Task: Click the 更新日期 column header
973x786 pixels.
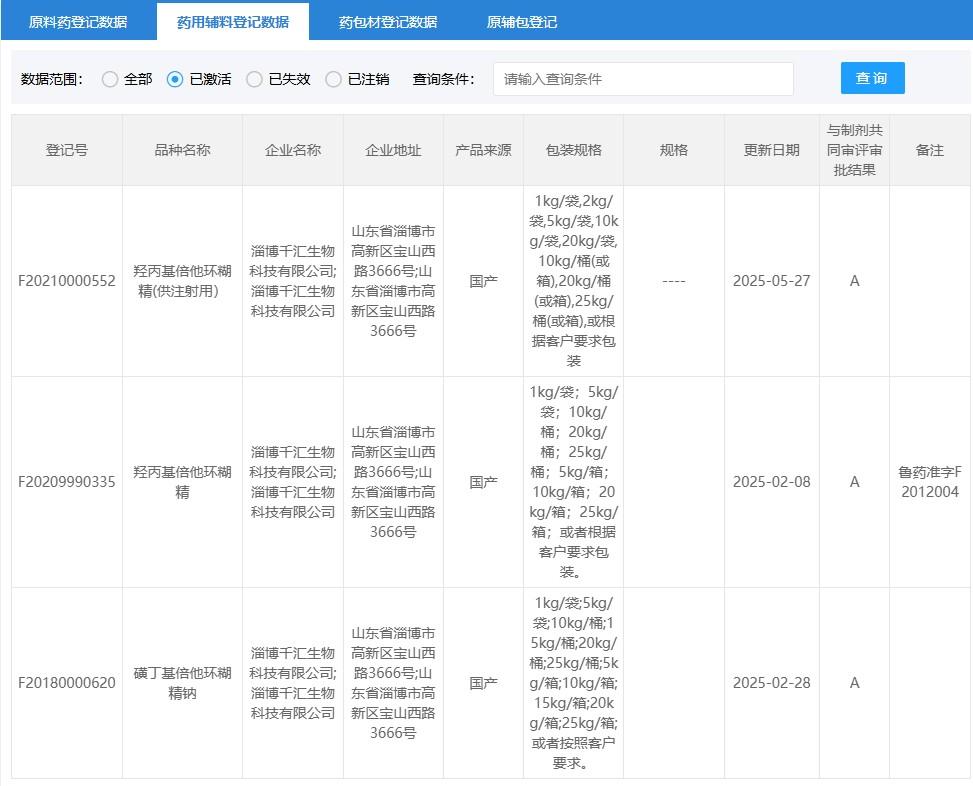Action: (x=772, y=150)
